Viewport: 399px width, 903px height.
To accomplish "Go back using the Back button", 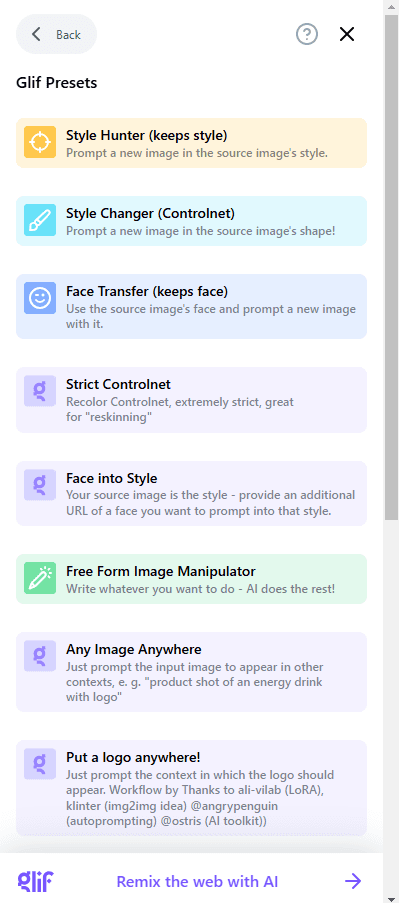I will click(x=56, y=35).
